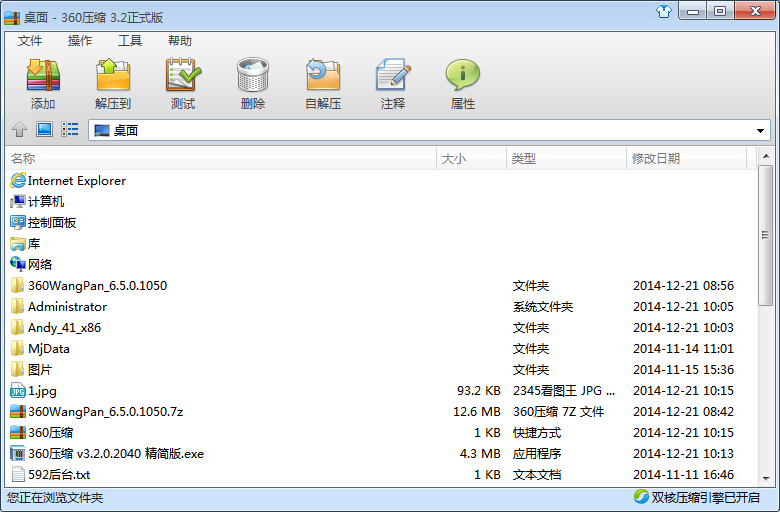Open the 操作 menu

80,41
